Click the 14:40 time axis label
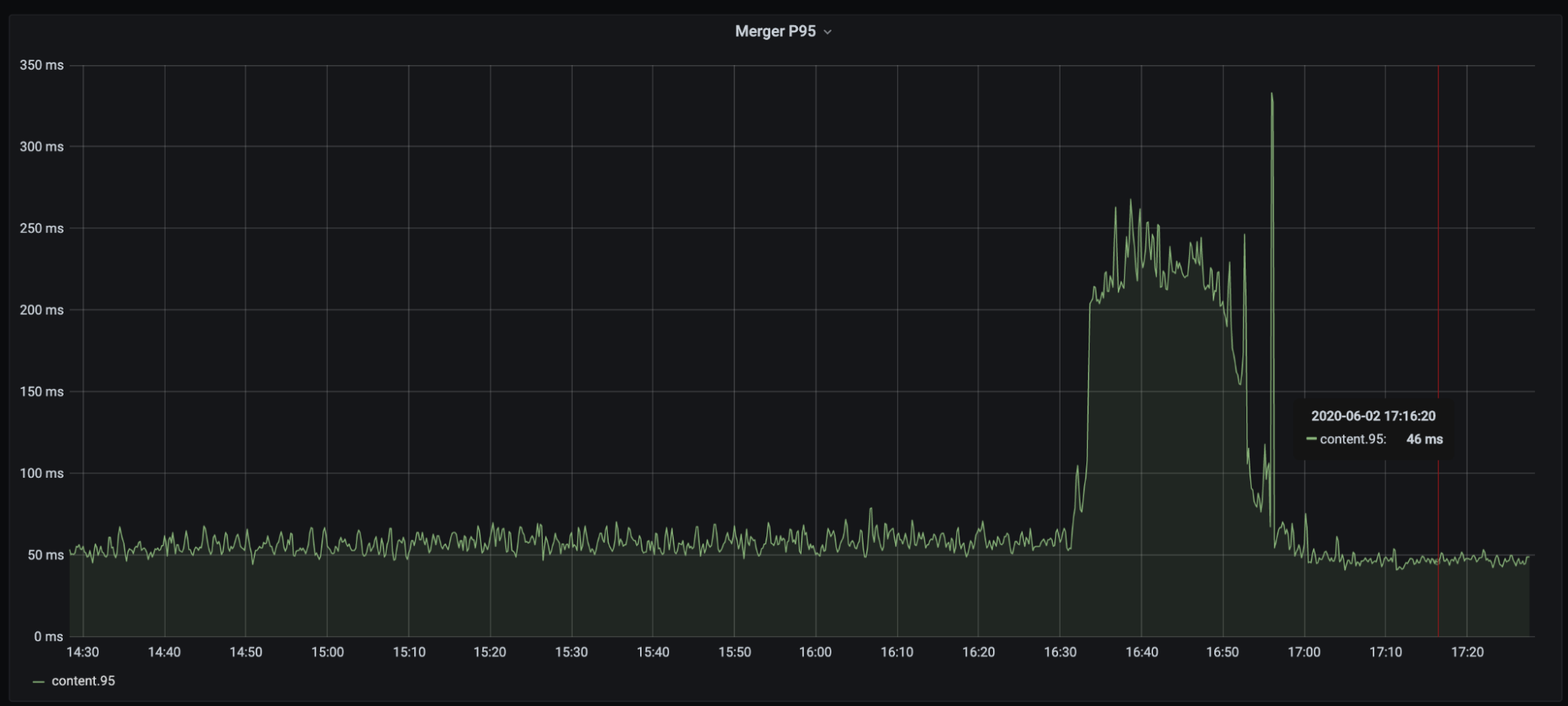The height and width of the screenshot is (706, 1568). [x=165, y=652]
